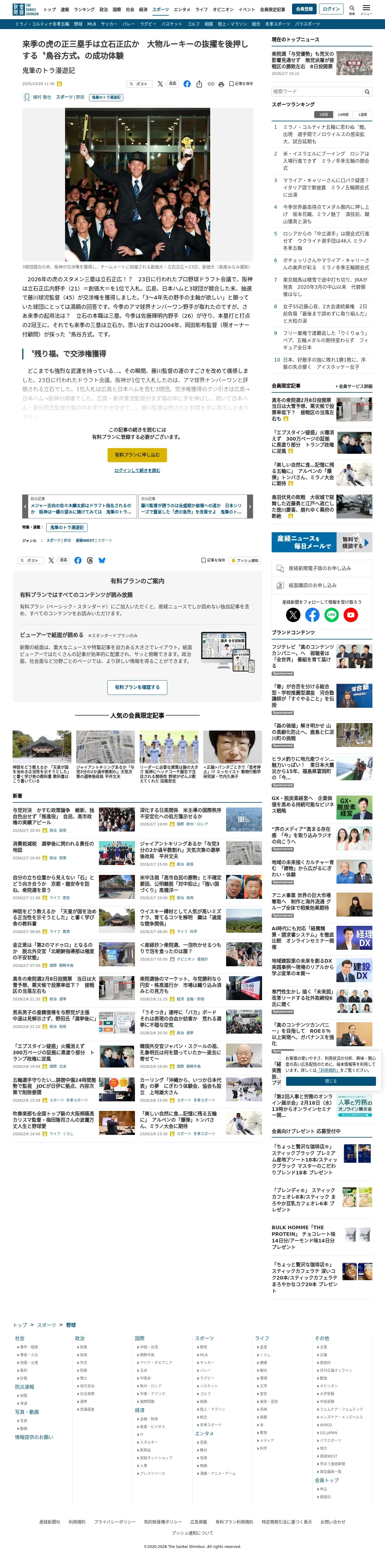This screenshot has height=1568, width=385.
Task: Go to previous article with the left arrow
Action: 25,506
